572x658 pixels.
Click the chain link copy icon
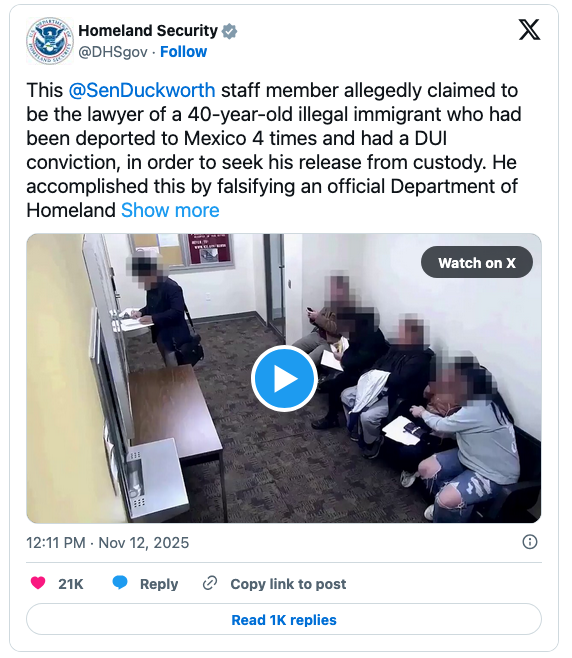click(x=209, y=583)
